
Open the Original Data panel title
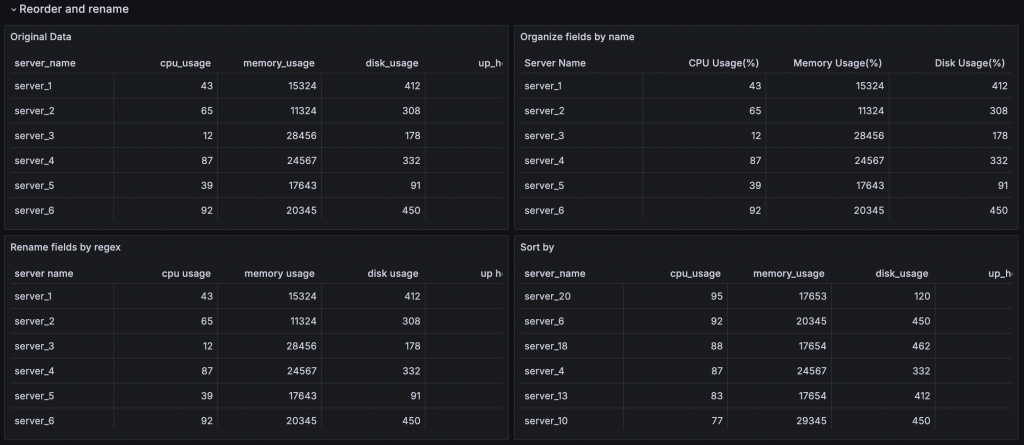tap(40, 37)
